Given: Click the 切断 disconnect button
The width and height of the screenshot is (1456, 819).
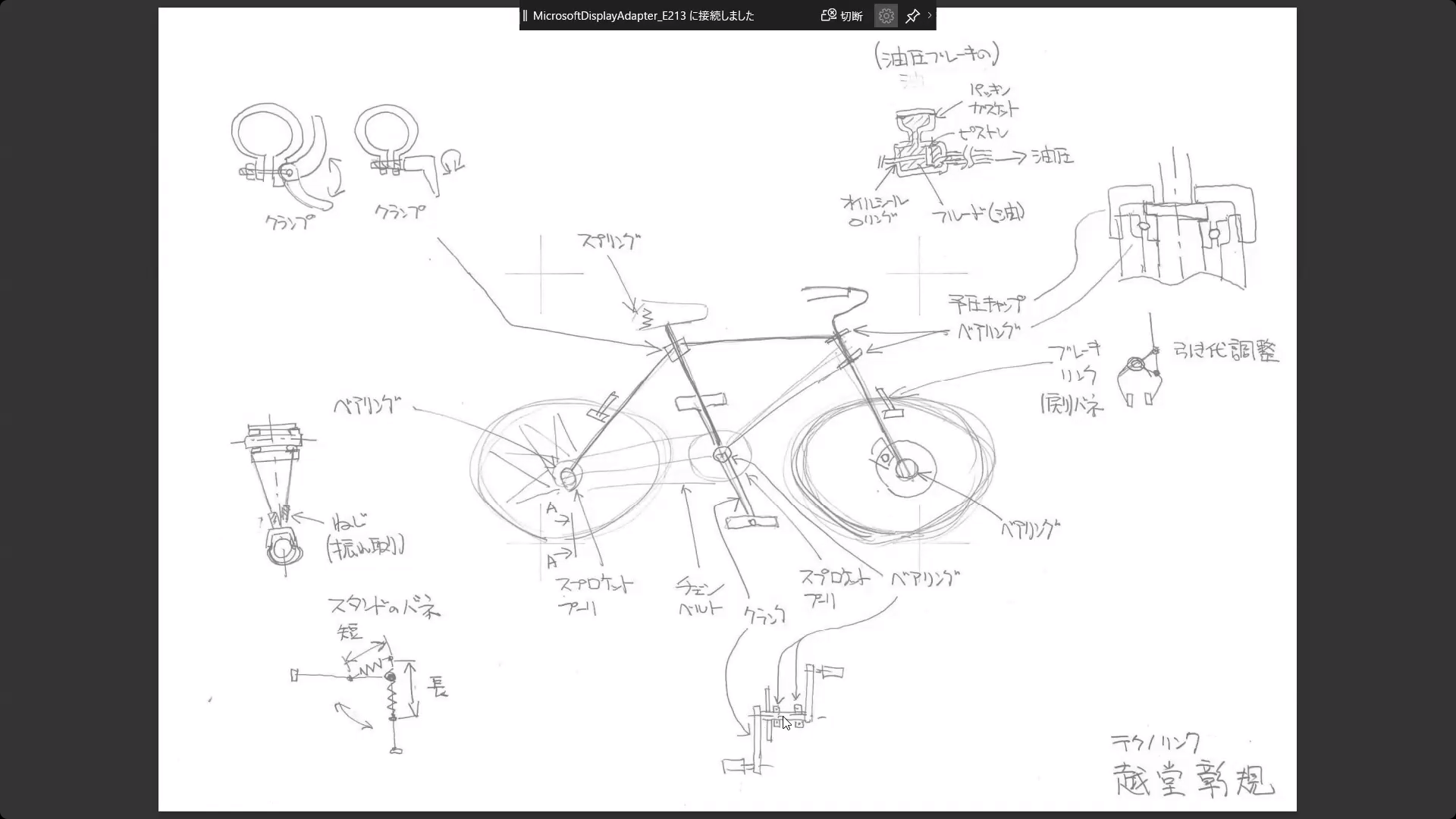Looking at the screenshot, I should [851, 16].
